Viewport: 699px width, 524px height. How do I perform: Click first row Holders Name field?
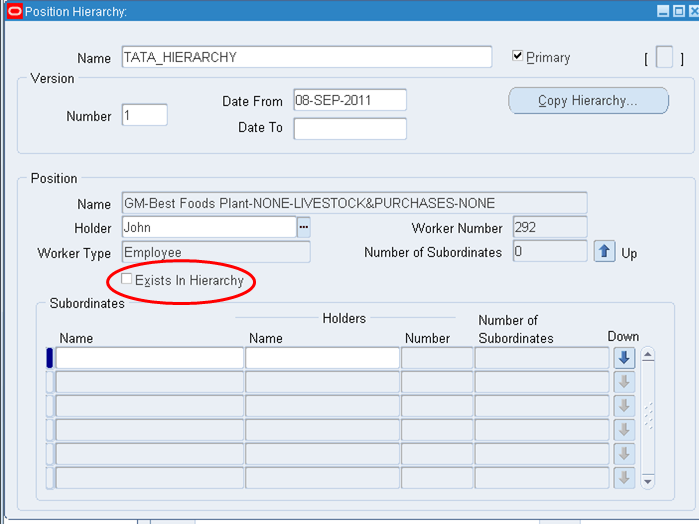click(x=323, y=358)
